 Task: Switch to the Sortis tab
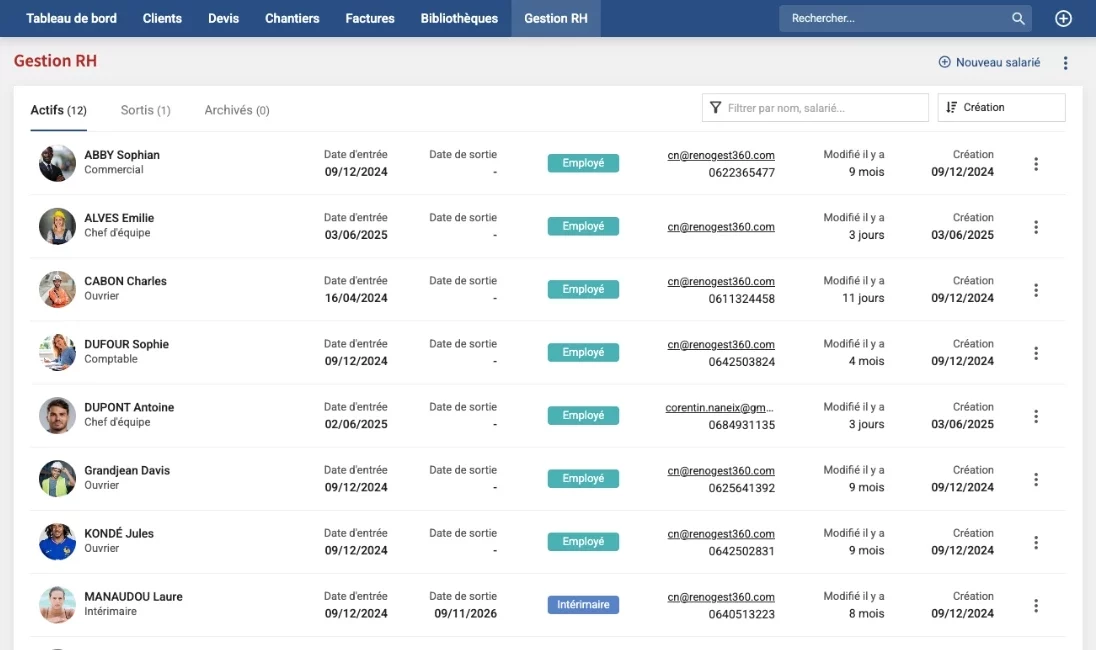click(x=145, y=110)
